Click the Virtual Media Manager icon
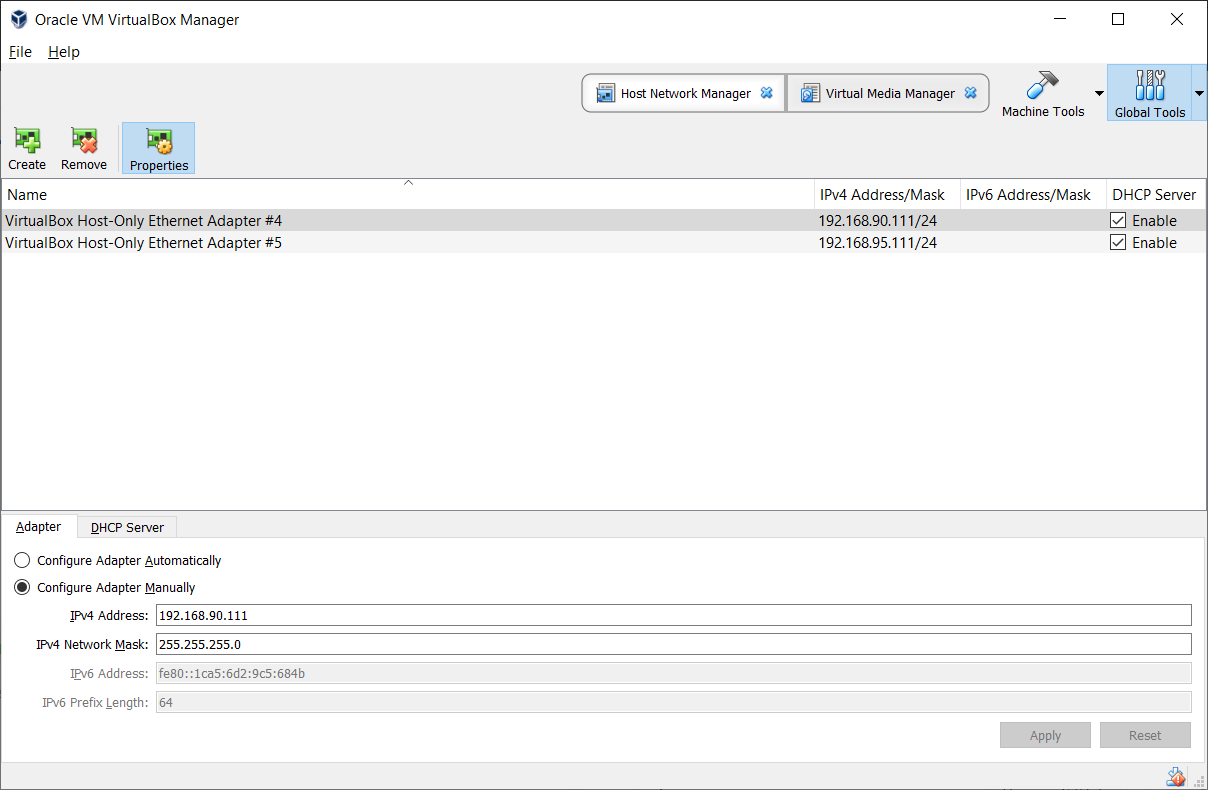This screenshot has width=1208, height=790. (810, 93)
